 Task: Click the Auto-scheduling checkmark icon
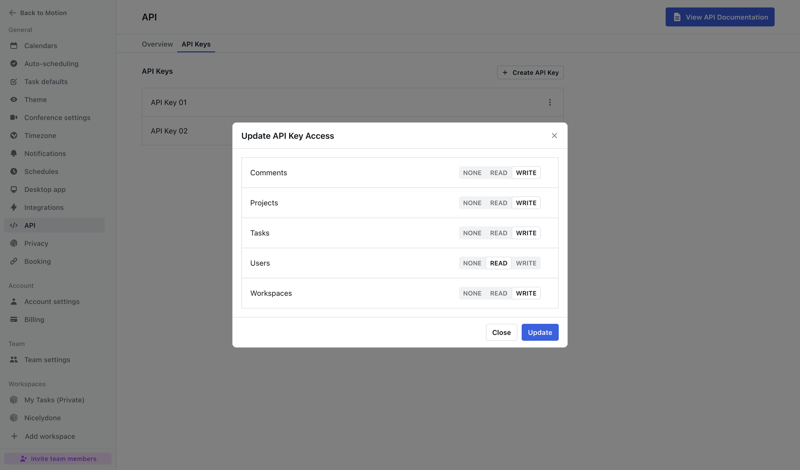[14, 63]
